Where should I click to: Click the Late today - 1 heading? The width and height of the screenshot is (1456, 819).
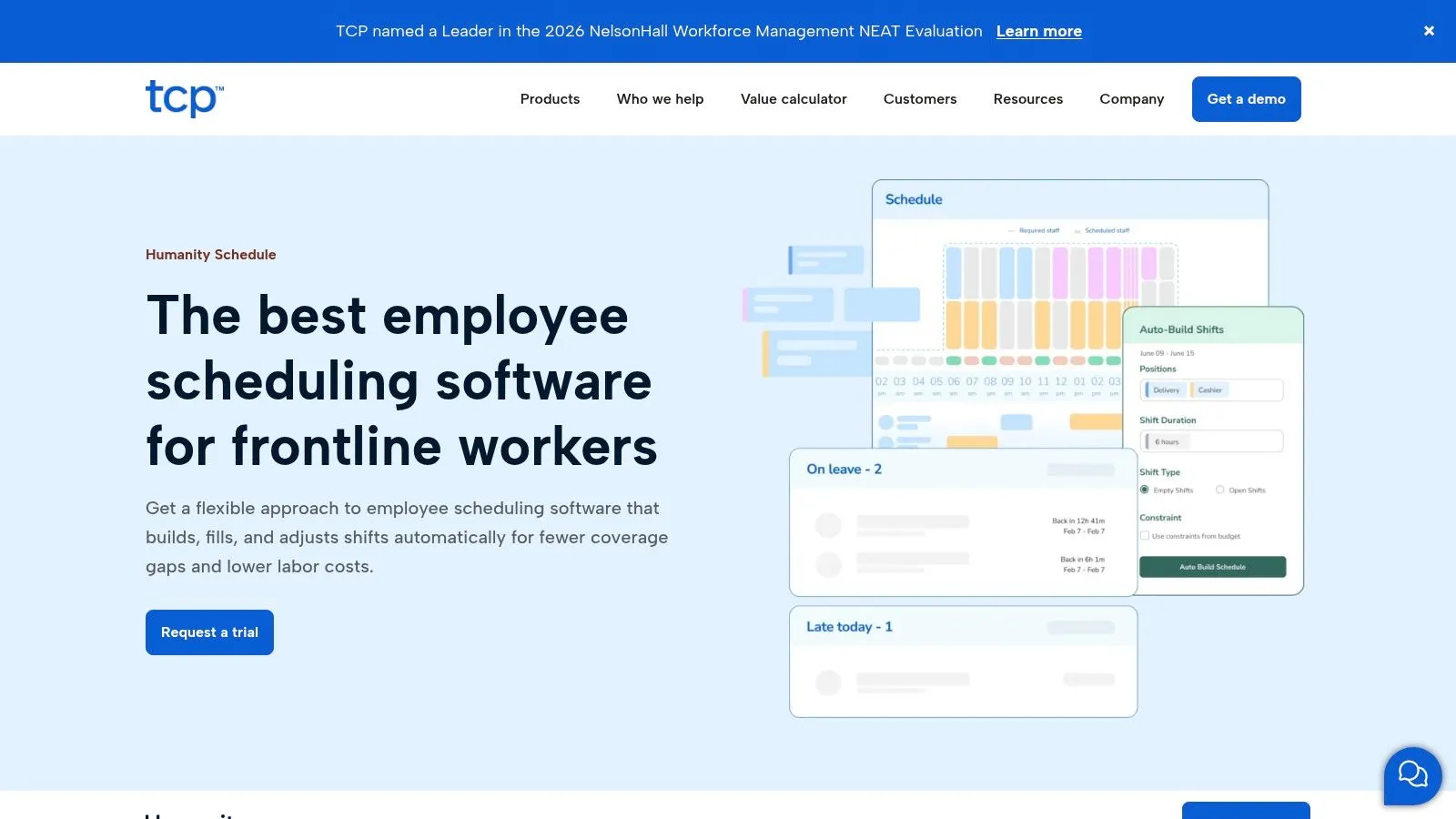[849, 627]
